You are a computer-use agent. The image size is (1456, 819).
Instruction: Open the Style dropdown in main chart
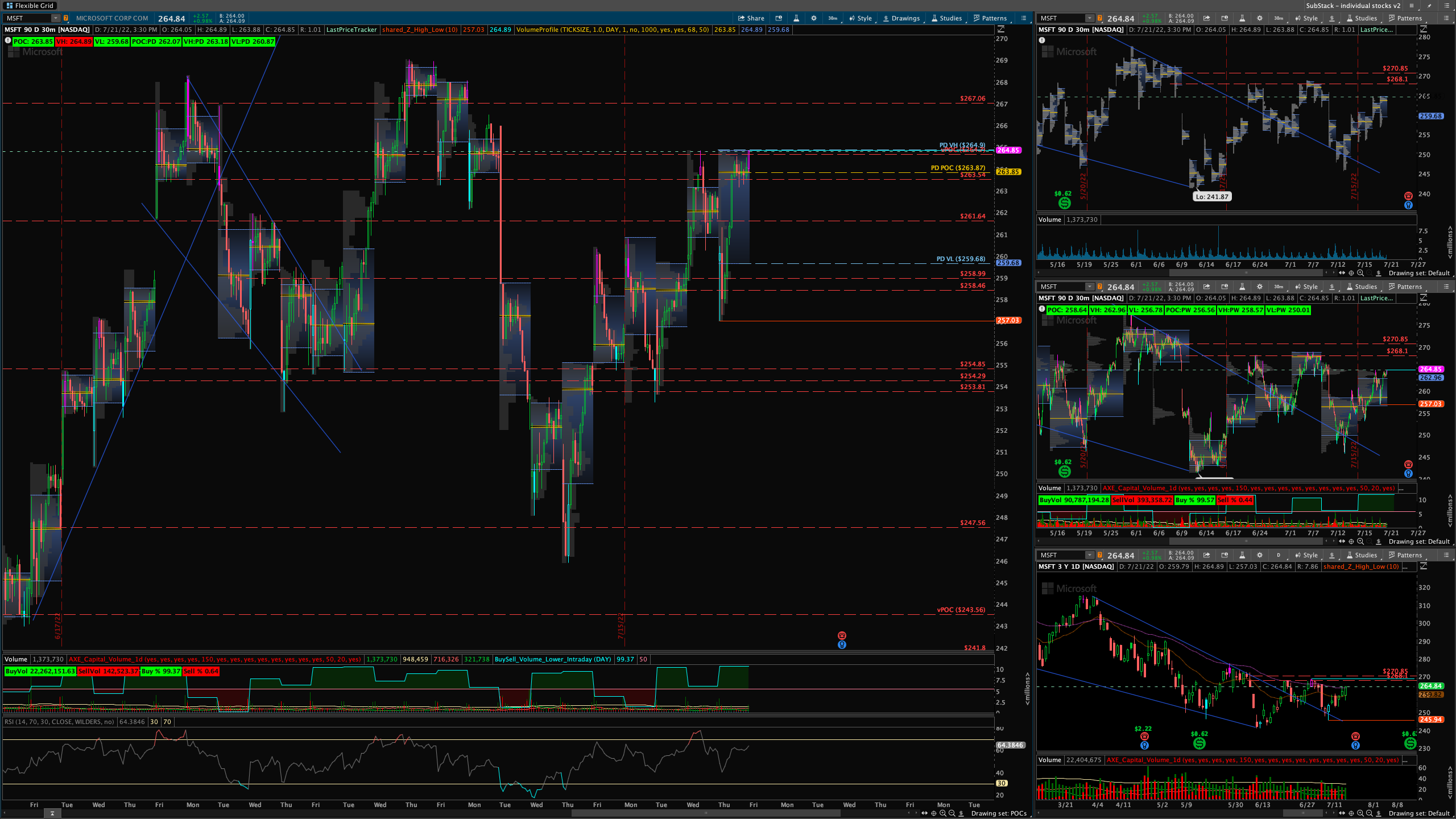pyautogui.click(x=860, y=18)
